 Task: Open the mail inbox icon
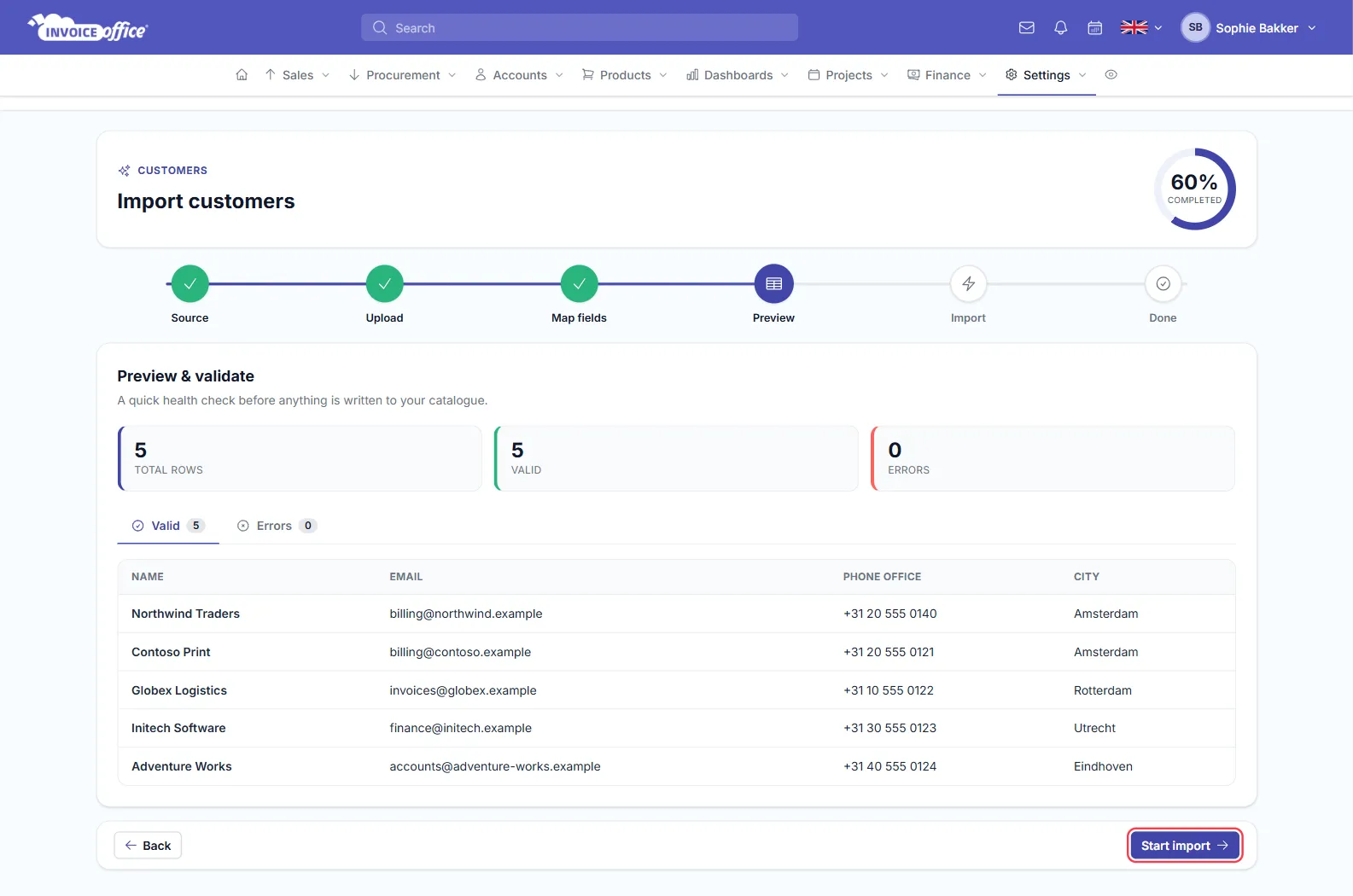(1027, 28)
